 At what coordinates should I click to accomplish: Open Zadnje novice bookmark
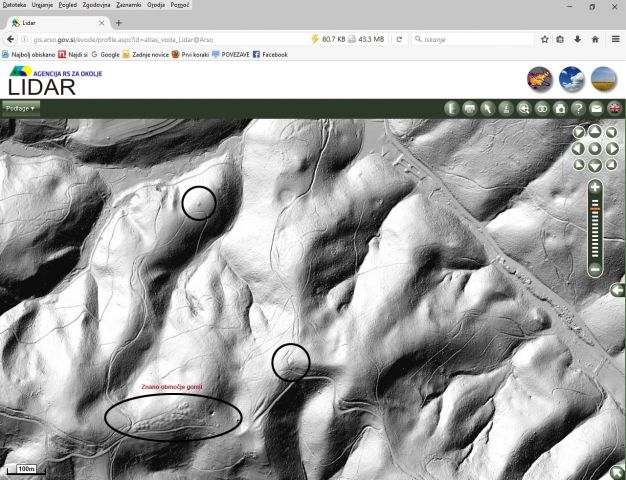tap(146, 55)
